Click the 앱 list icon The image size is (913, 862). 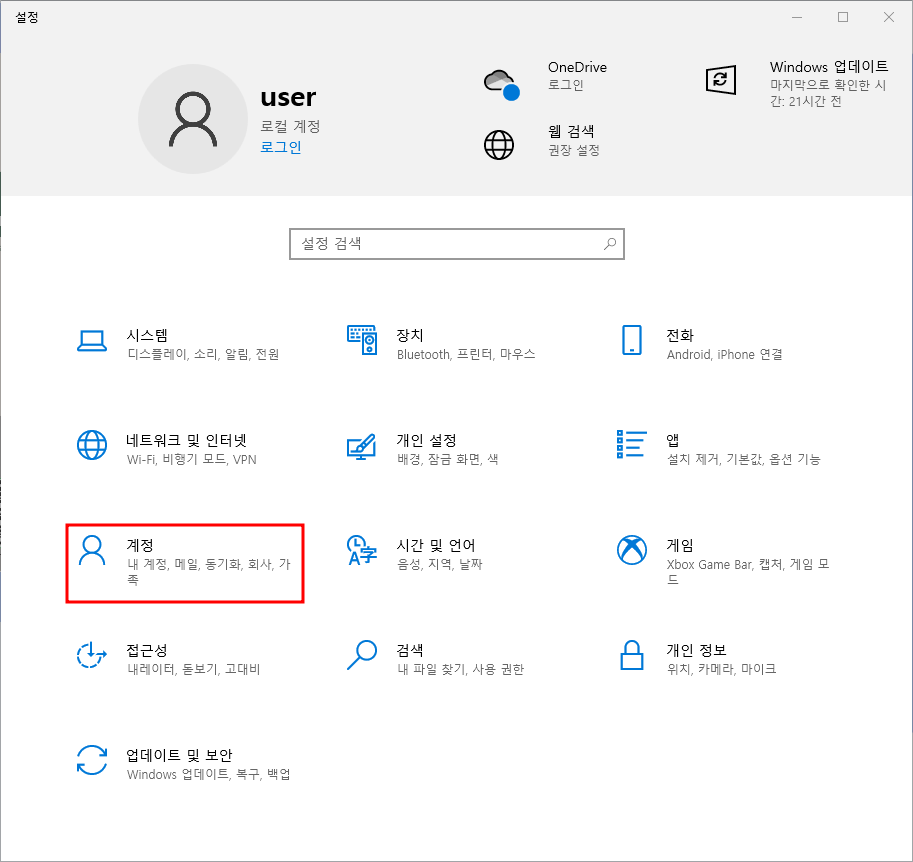632,444
